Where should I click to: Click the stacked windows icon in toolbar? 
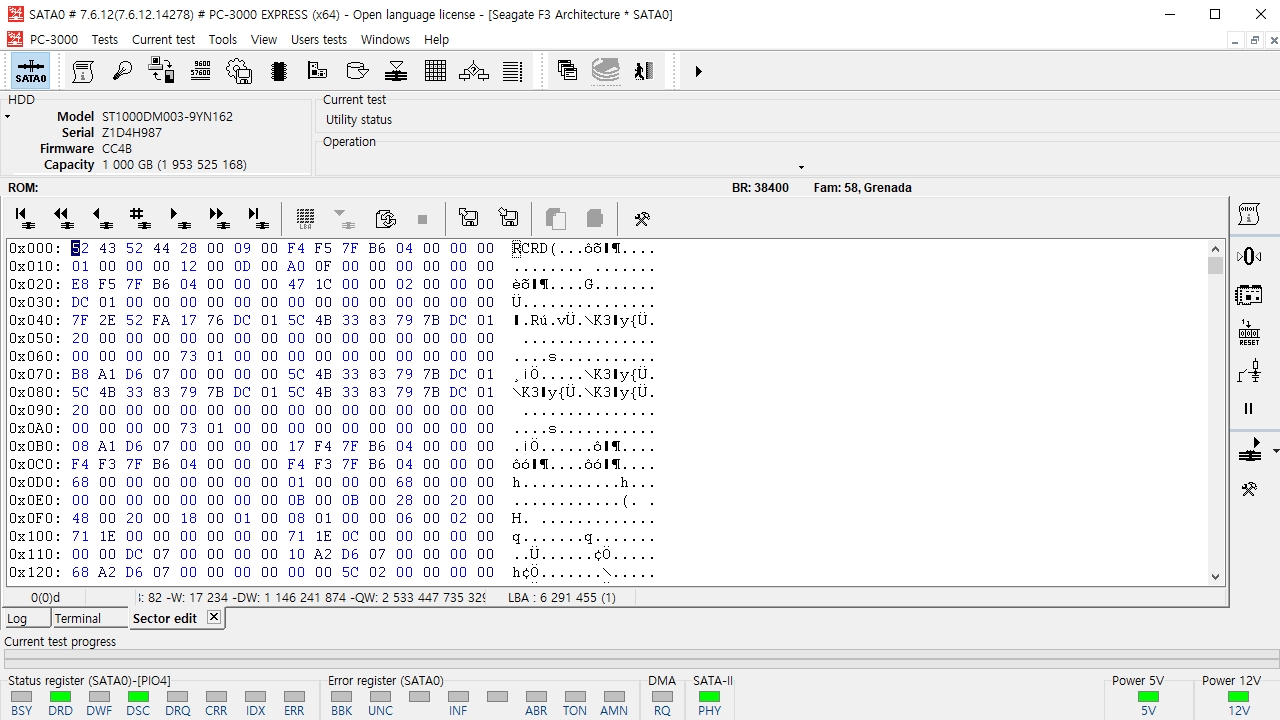tap(567, 71)
